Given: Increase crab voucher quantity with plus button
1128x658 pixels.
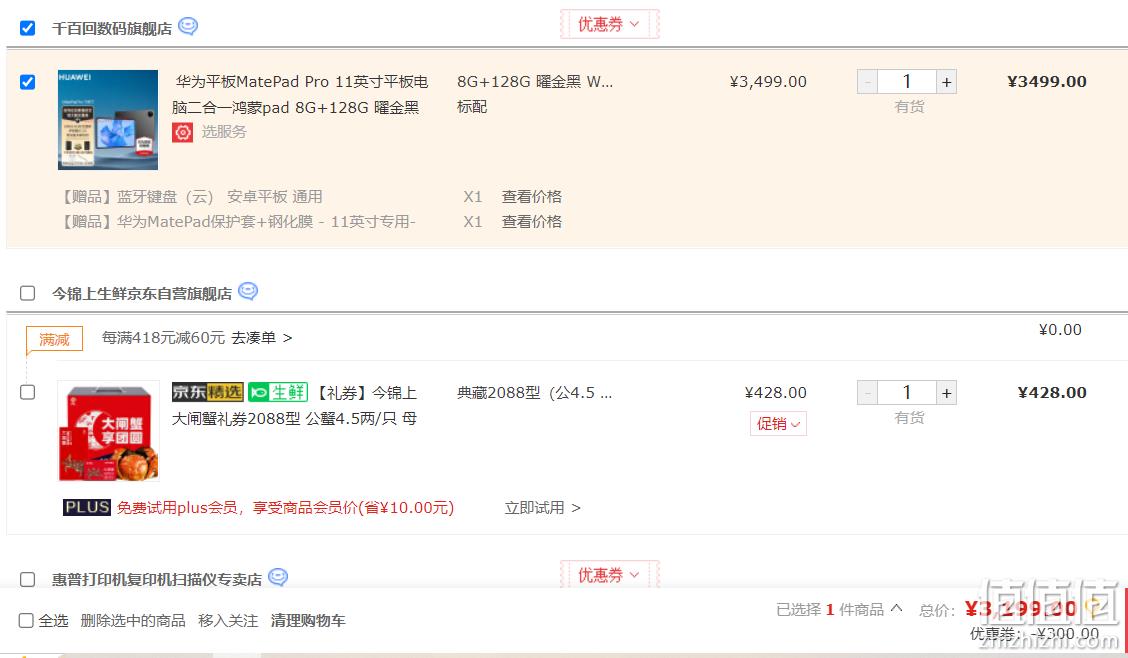Looking at the screenshot, I should click(x=947, y=393).
